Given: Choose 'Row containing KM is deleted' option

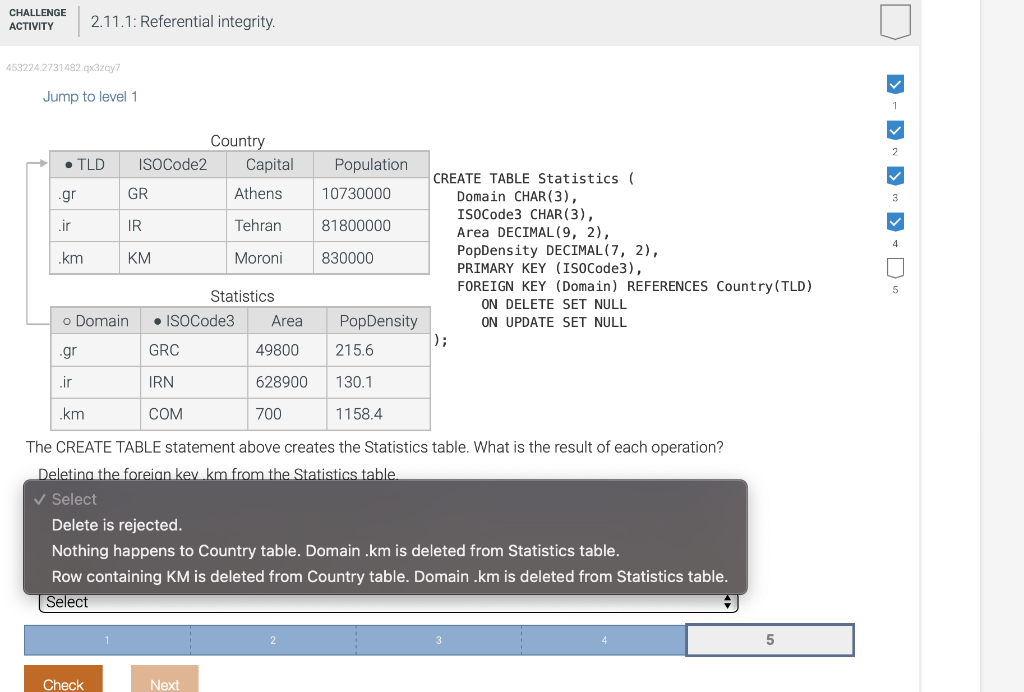Looking at the screenshot, I should coord(385,576).
